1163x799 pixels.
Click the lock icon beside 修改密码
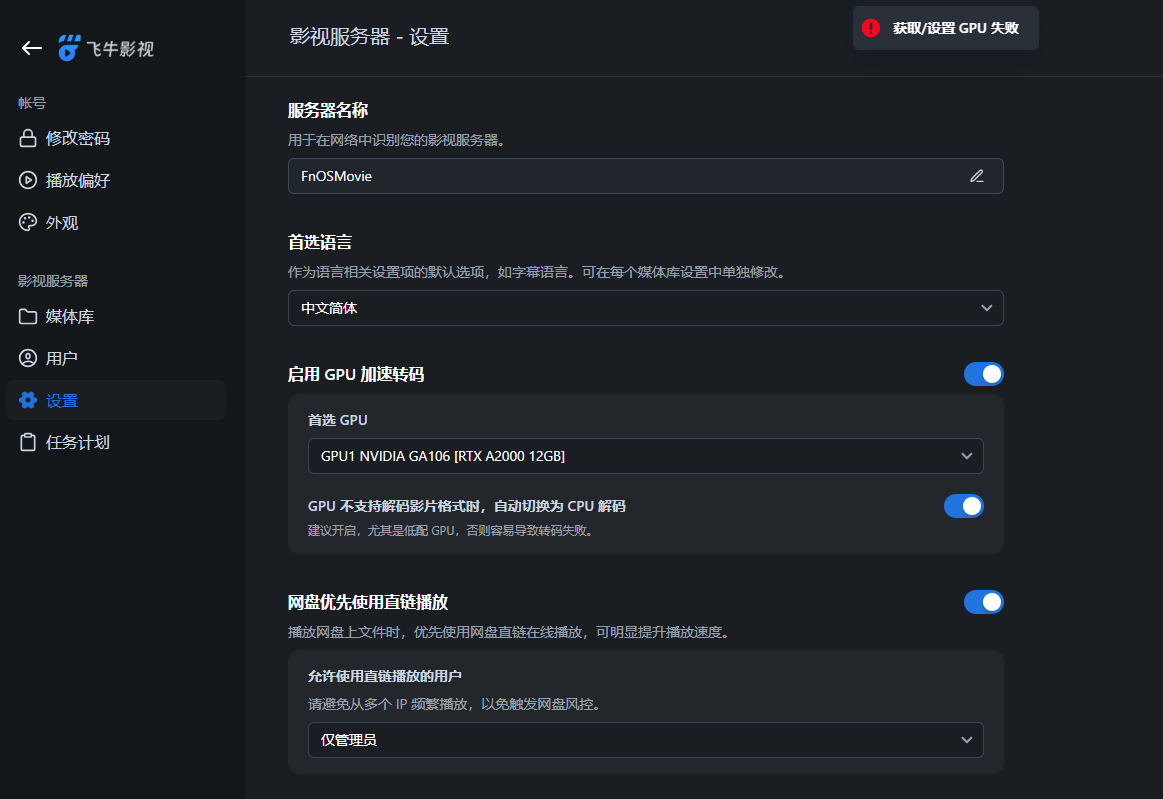click(28, 139)
